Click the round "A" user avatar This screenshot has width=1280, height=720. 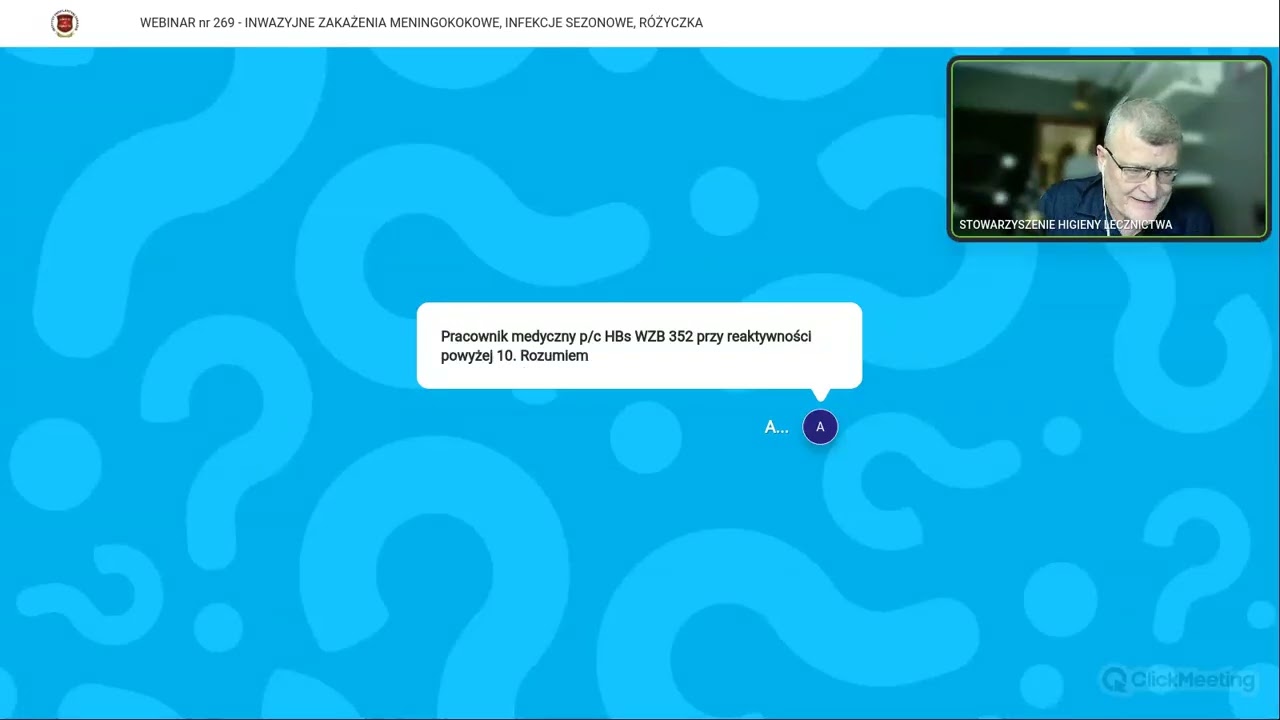(x=820, y=427)
